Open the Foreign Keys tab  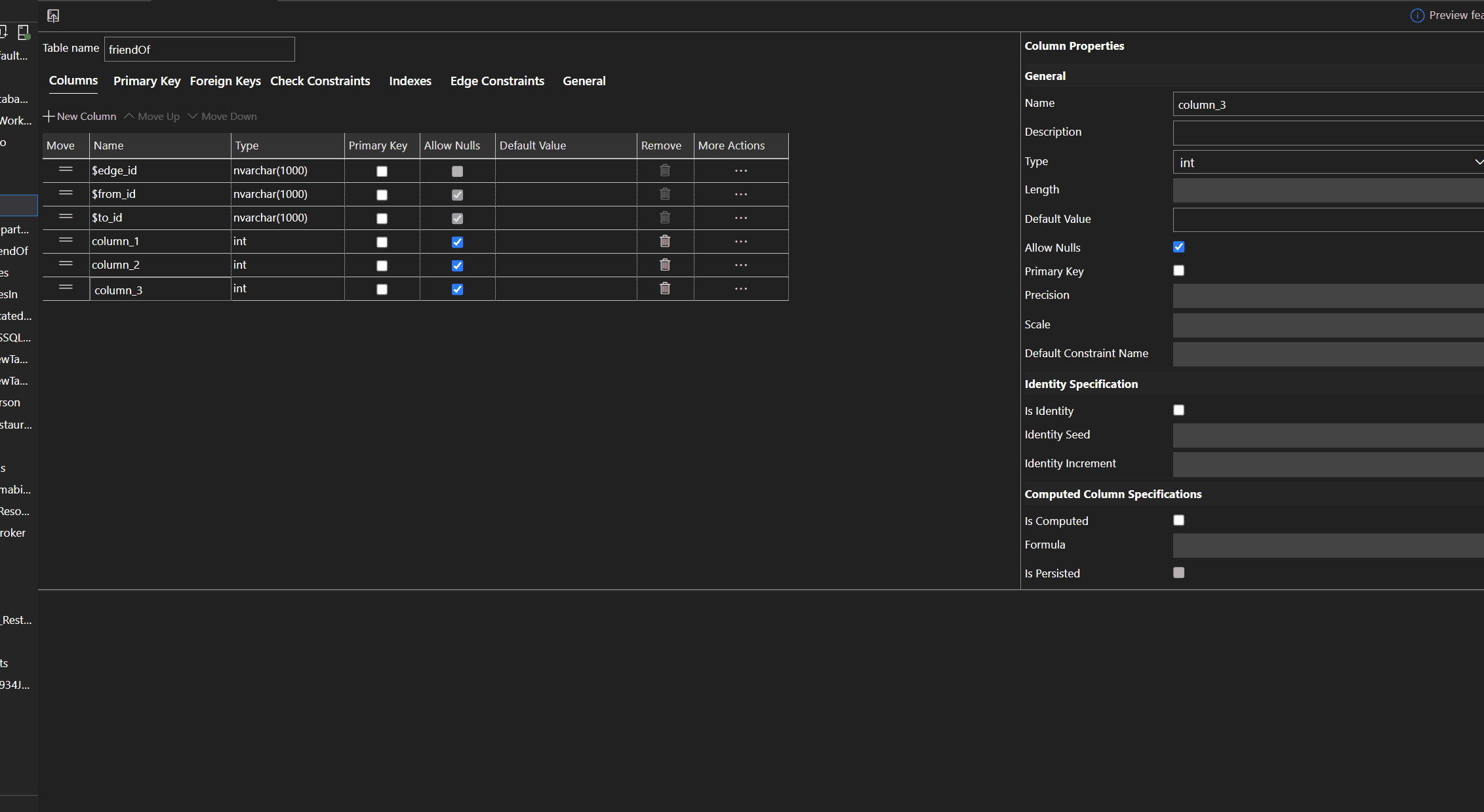pos(226,81)
